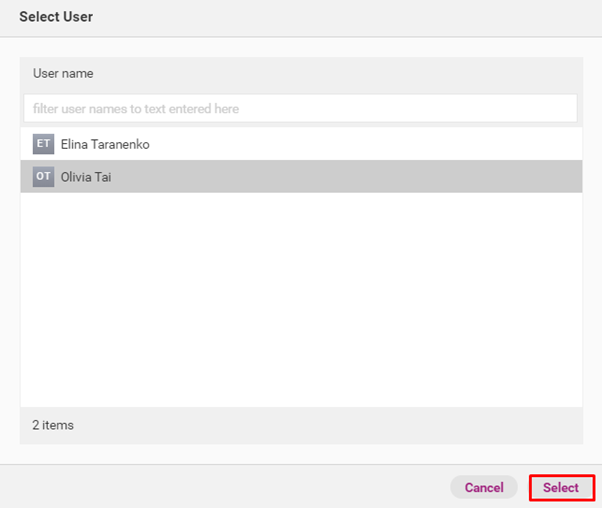
Task: Click the 2 items count label
Action: [x=53, y=425]
